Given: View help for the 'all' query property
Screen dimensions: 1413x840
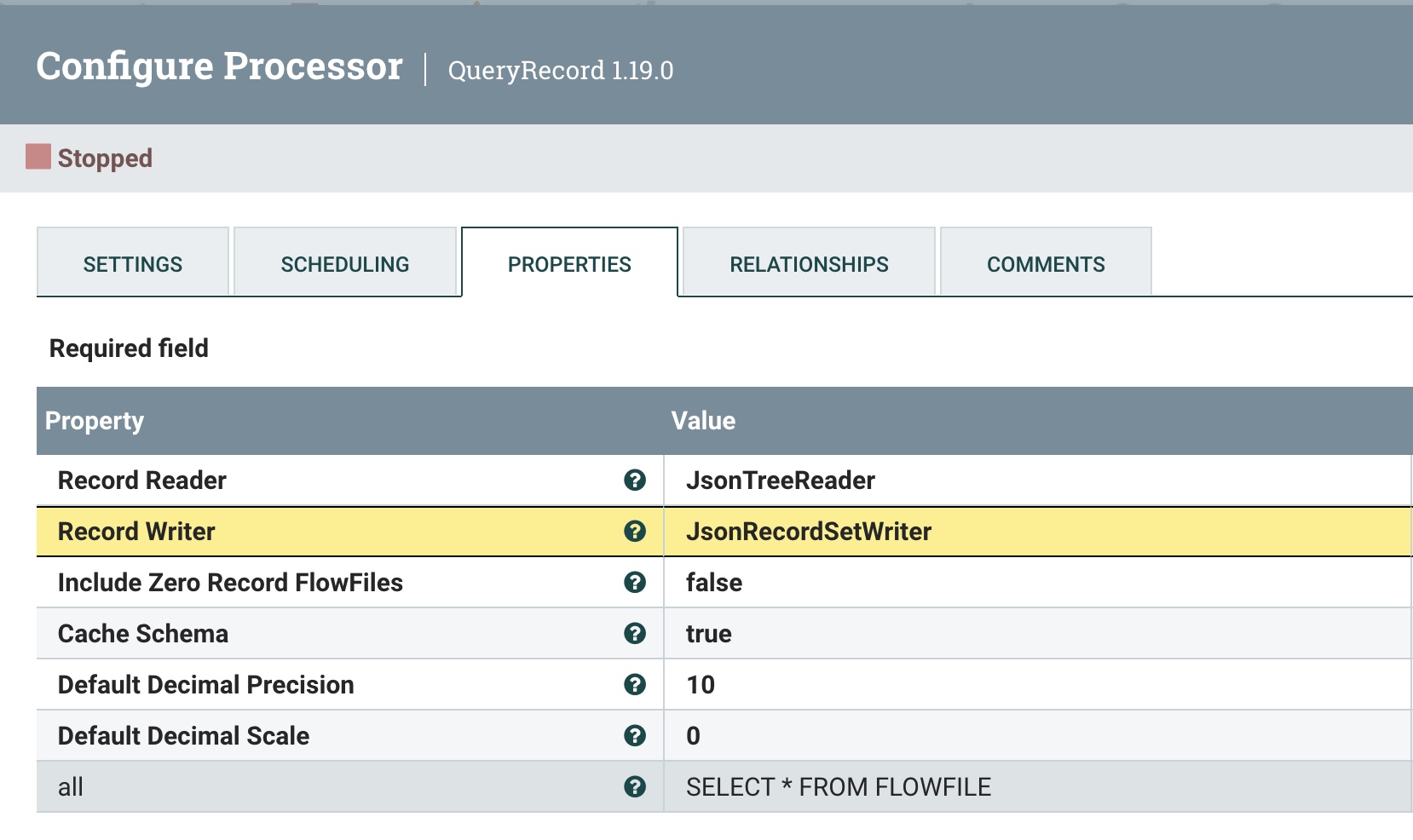Looking at the screenshot, I should pyautogui.click(x=633, y=786).
